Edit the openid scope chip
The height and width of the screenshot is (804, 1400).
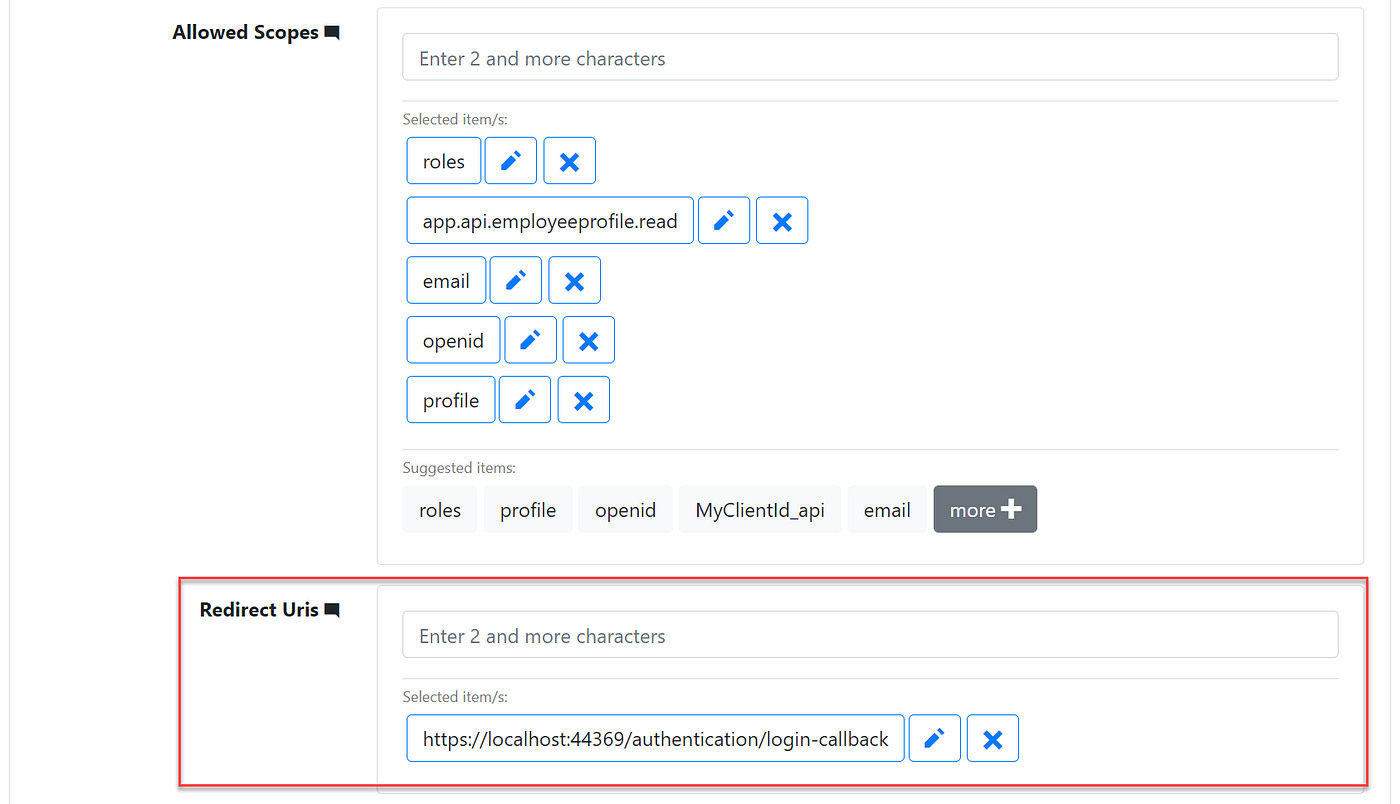click(x=530, y=339)
